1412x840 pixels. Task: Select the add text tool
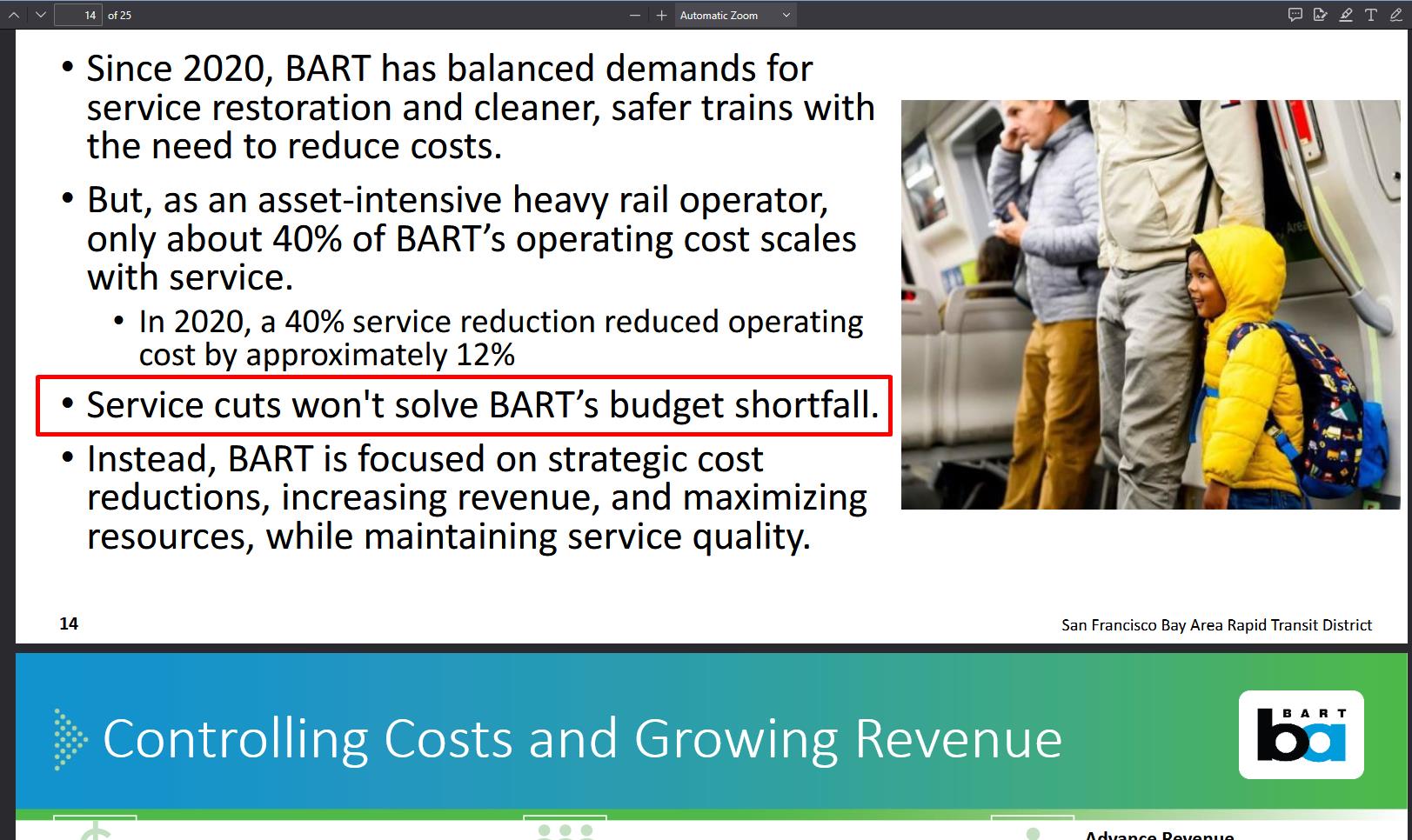coord(1371,15)
